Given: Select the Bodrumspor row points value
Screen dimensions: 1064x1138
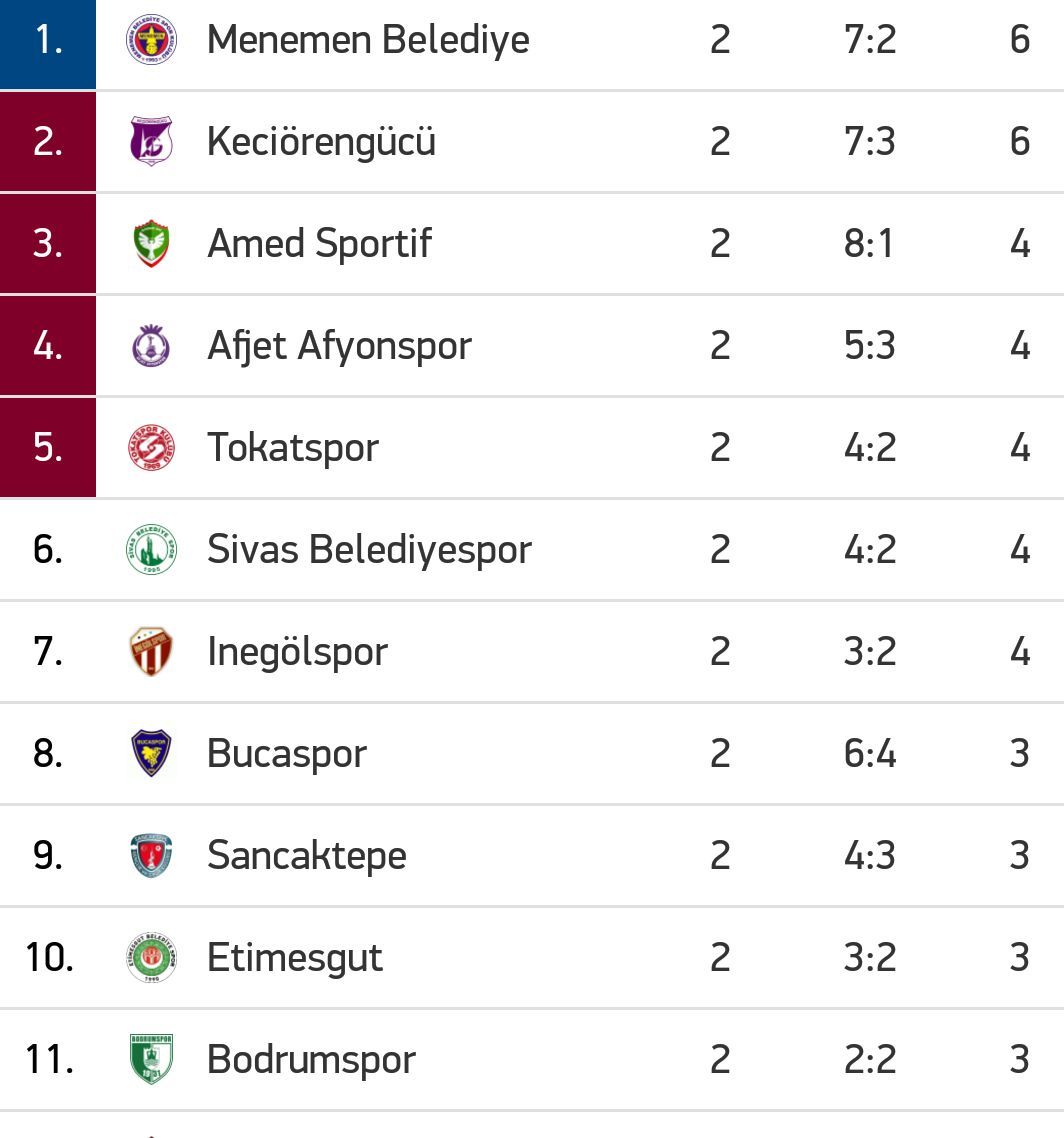Looking at the screenshot, I should (x=1019, y=1059).
